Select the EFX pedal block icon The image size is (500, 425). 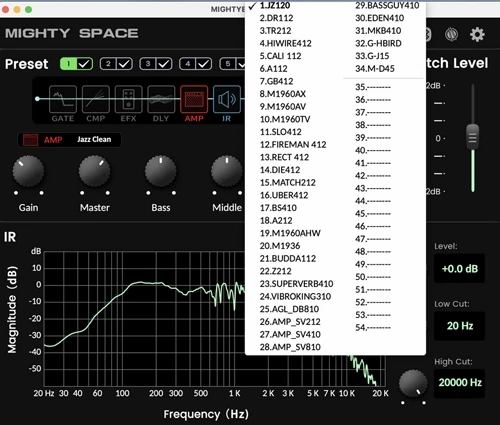pos(128,99)
